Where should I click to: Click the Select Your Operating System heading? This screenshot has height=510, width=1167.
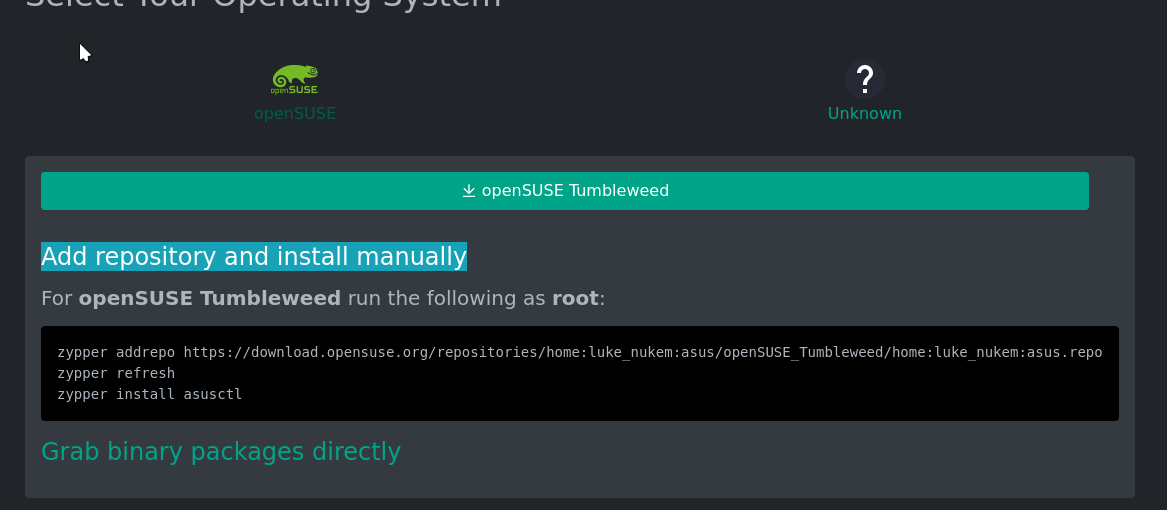pyautogui.click(x=263, y=3)
